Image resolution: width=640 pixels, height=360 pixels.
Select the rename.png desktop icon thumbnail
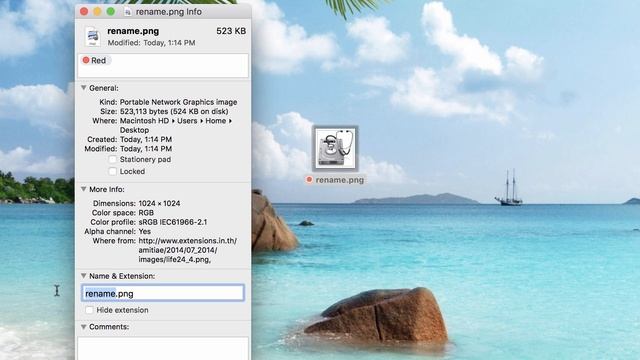coord(335,149)
